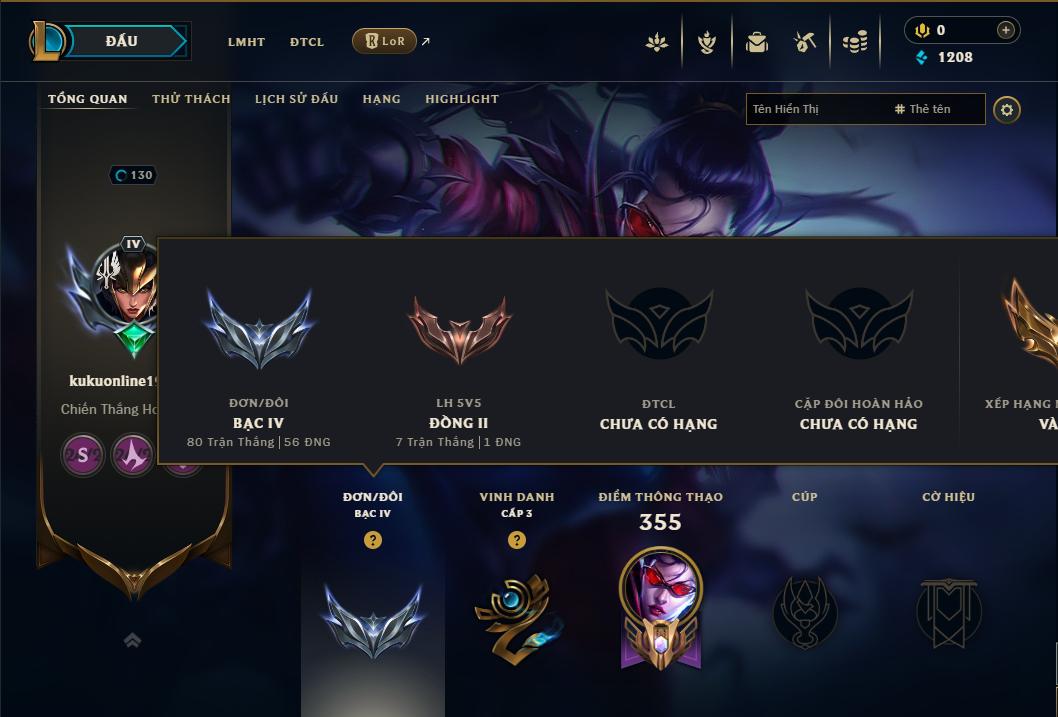Switch to the Thử Thách tab
Image resolution: width=1058 pixels, height=717 pixels.
(191, 98)
